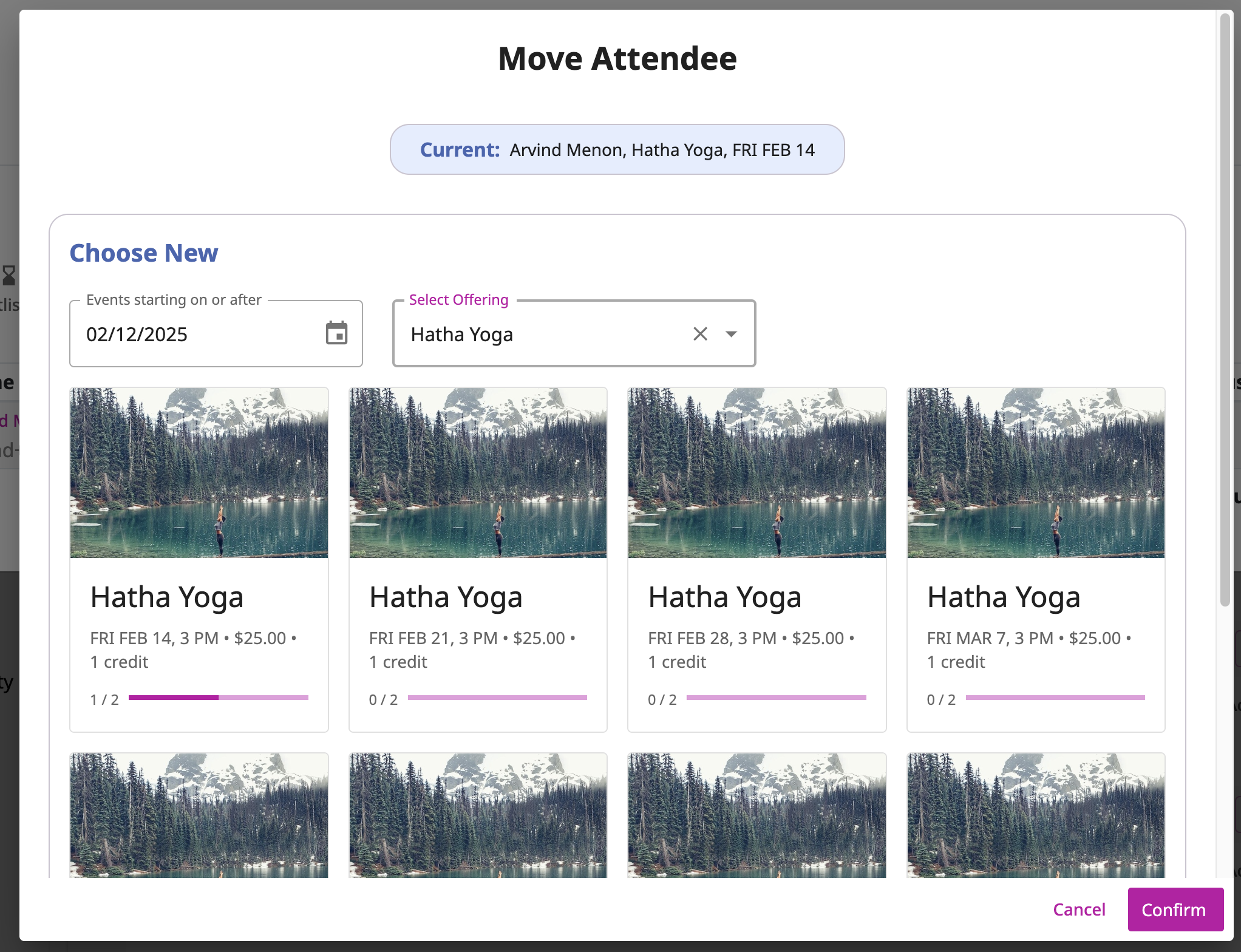Click the Choose New heading
Screen dimensions: 1241x952
[143, 253]
